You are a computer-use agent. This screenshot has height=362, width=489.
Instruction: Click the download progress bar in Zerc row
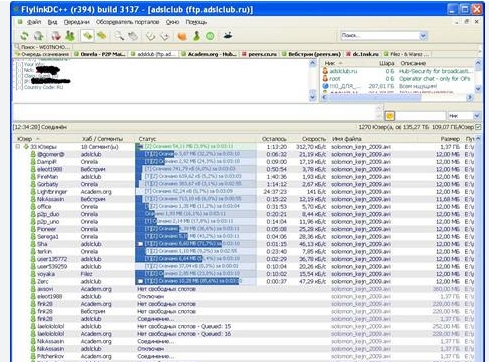[x=196, y=281]
